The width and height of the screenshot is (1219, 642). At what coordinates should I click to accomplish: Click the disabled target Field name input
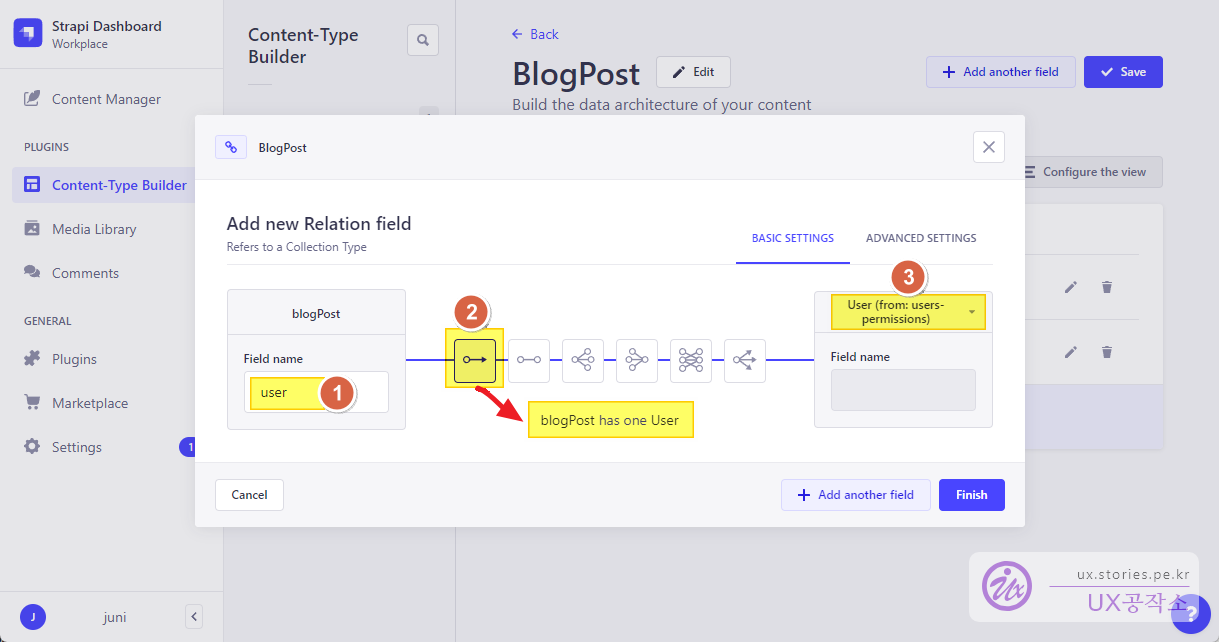point(903,390)
